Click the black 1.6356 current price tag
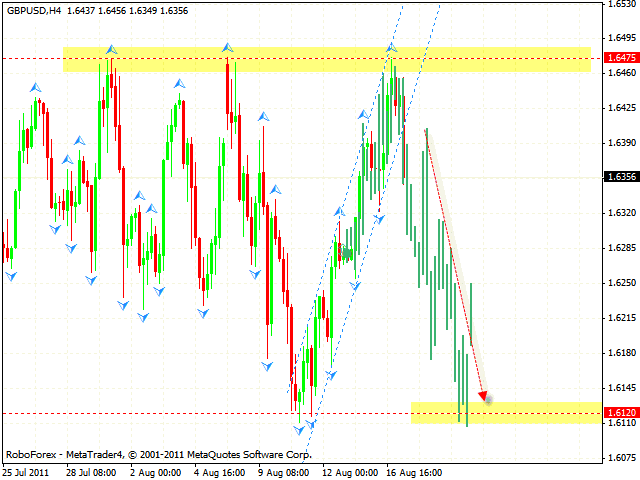The width and height of the screenshot is (640, 480). [618, 177]
